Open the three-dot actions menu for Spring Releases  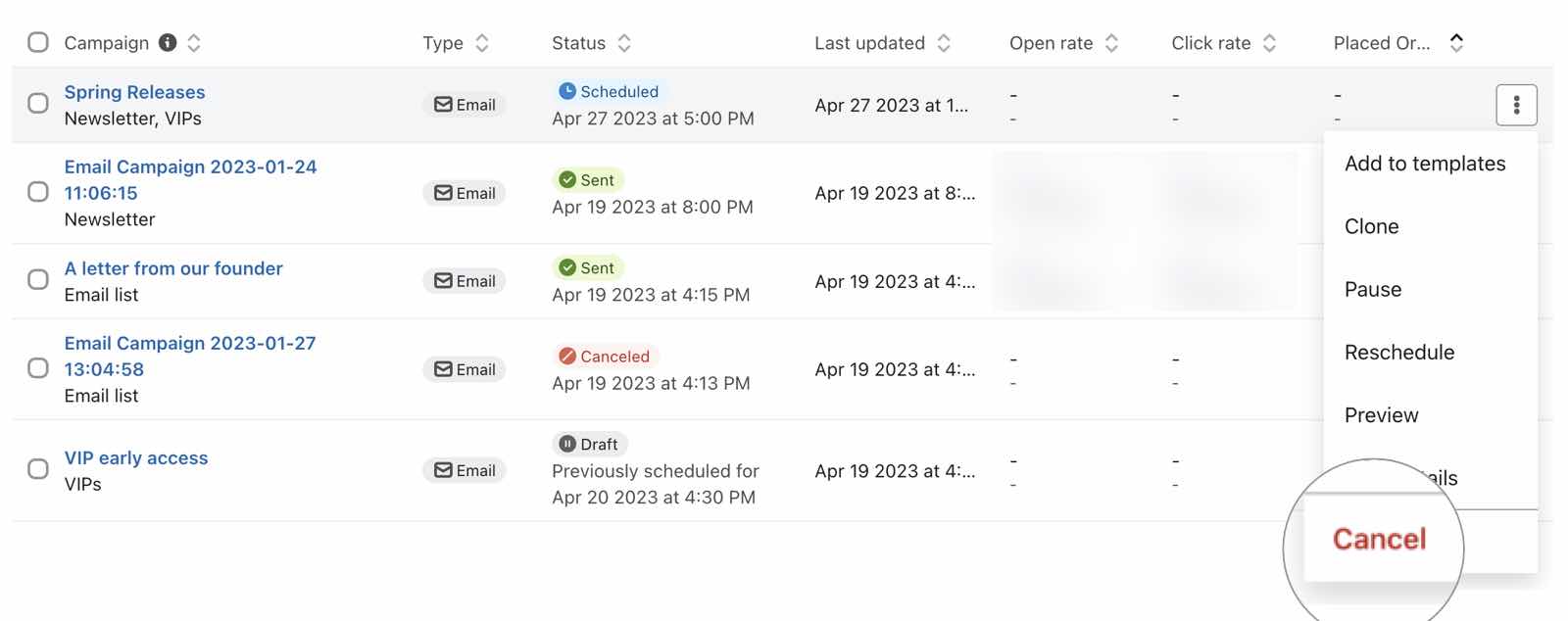click(1516, 105)
